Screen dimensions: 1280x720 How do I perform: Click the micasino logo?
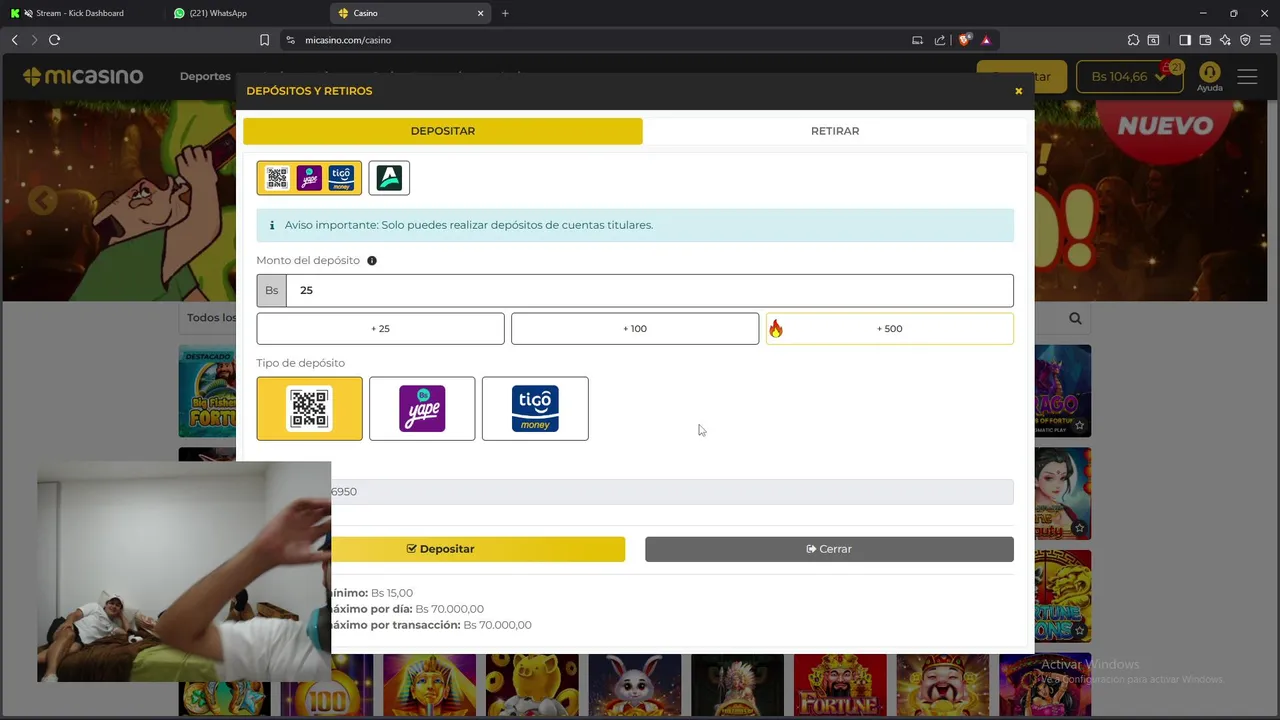pos(83,77)
